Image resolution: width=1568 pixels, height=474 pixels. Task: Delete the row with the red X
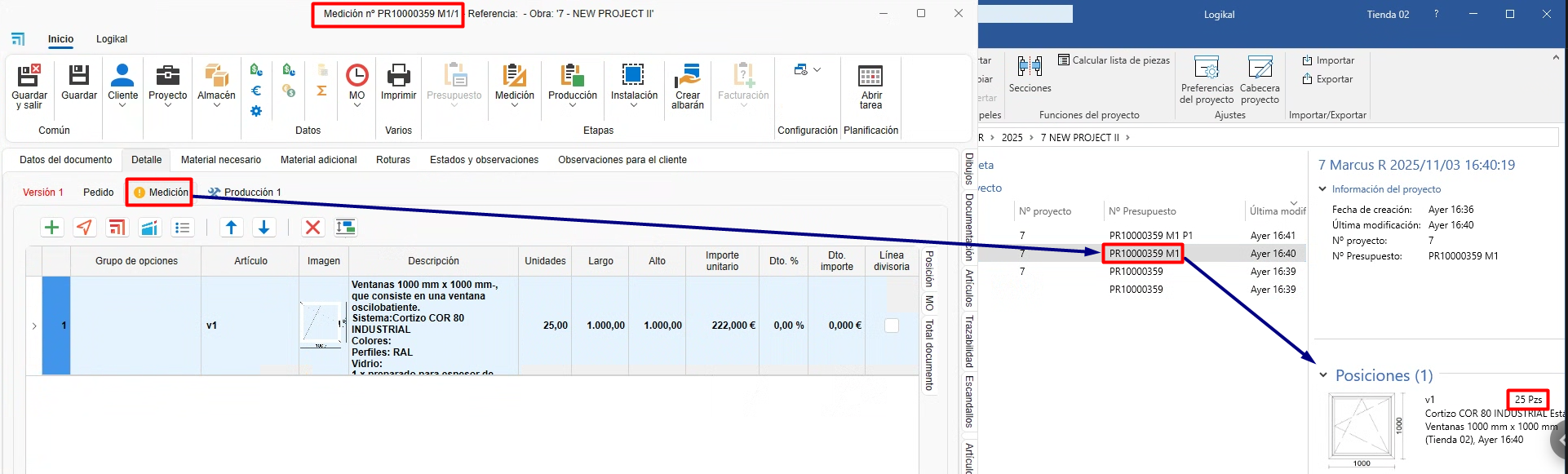(x=312, y=228)
